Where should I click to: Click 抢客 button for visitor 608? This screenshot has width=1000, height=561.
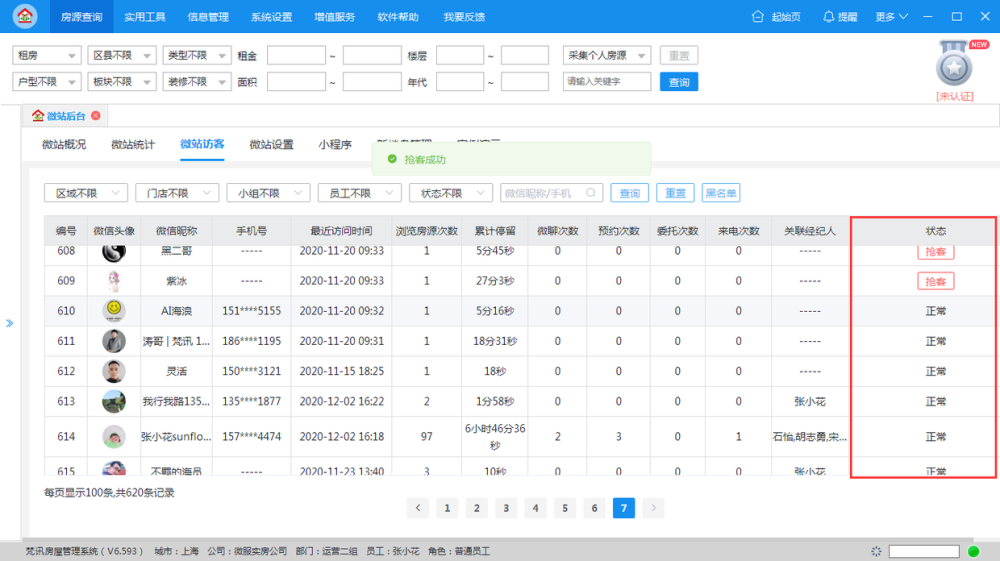[936, 252]
